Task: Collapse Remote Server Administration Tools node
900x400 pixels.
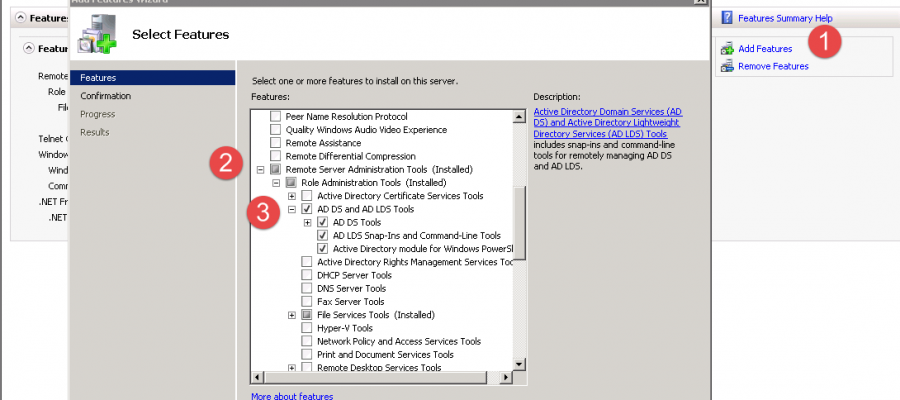Action: 260,170
